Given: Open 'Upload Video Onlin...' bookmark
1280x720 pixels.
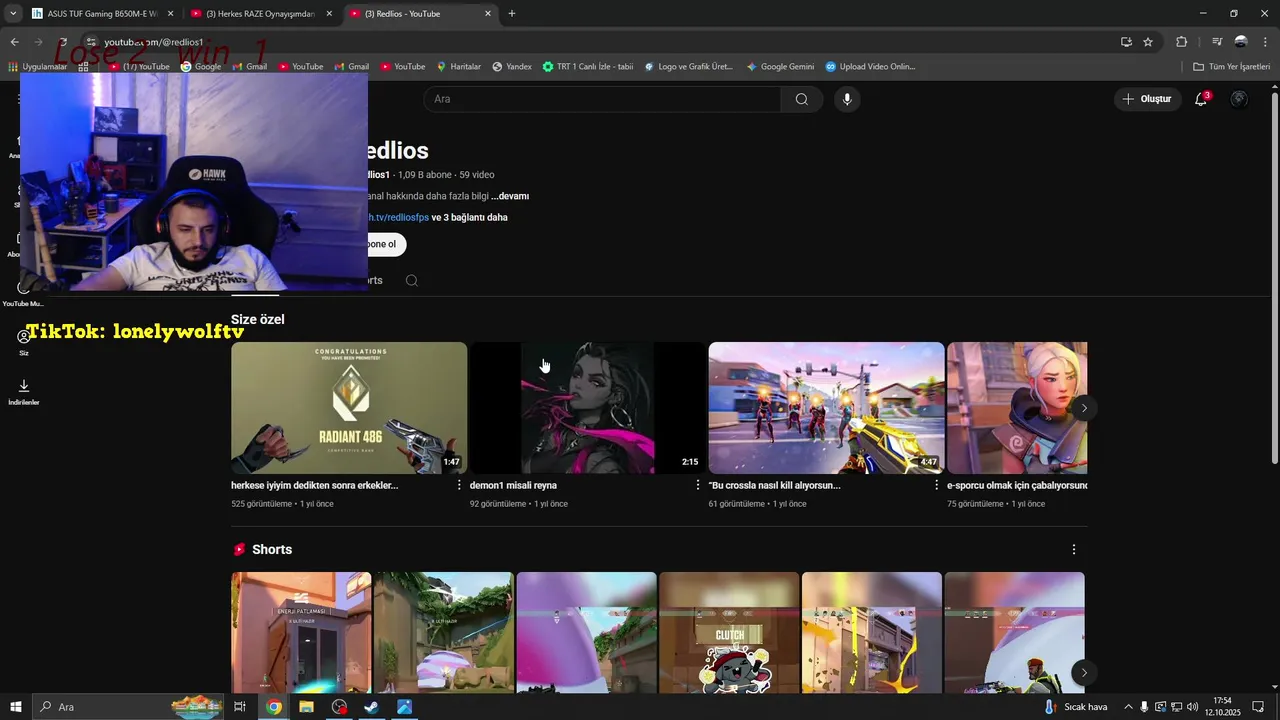Looking at the screenshot, I should (870, 67).
